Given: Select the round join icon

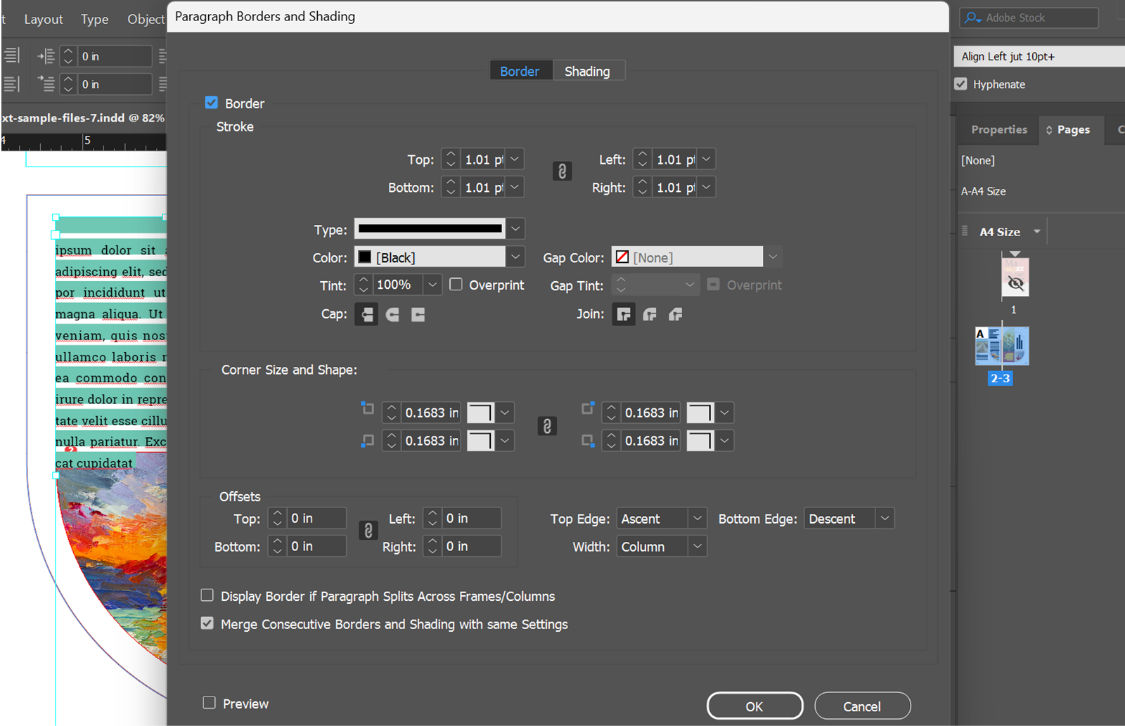Looking at the screenshot, I should pos(649,314).
